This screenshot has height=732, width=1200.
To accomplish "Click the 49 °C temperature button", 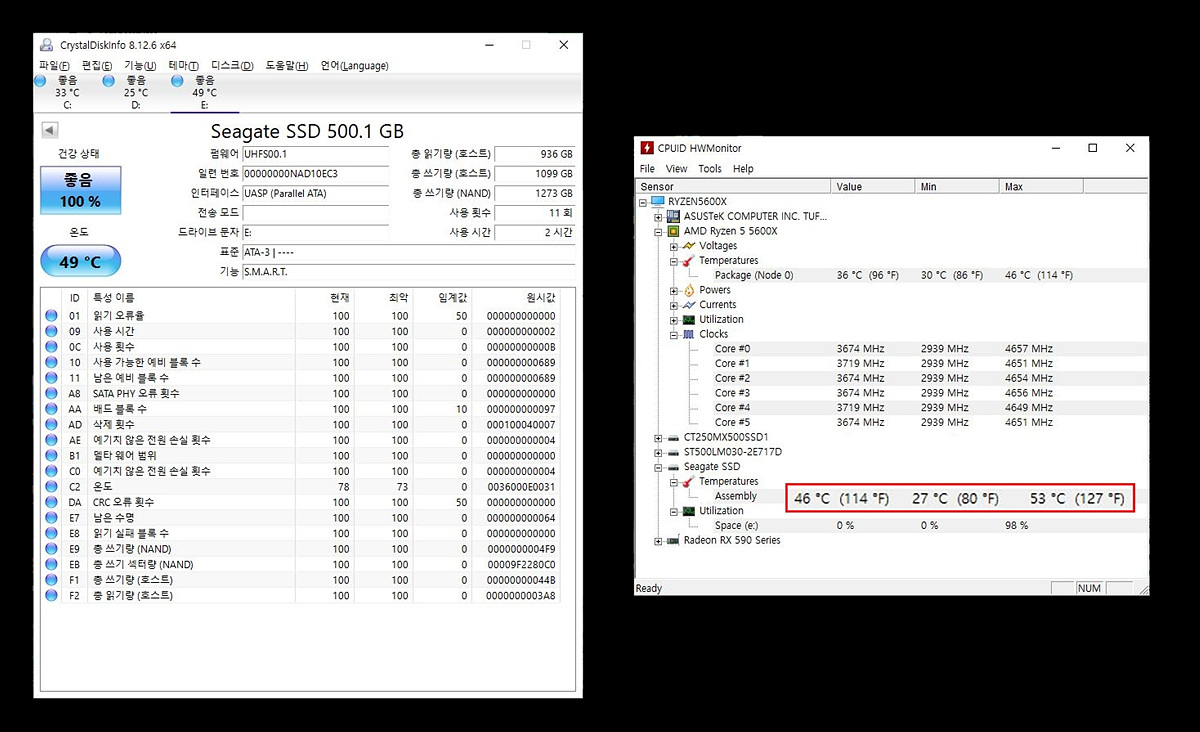I will point(80,262).
